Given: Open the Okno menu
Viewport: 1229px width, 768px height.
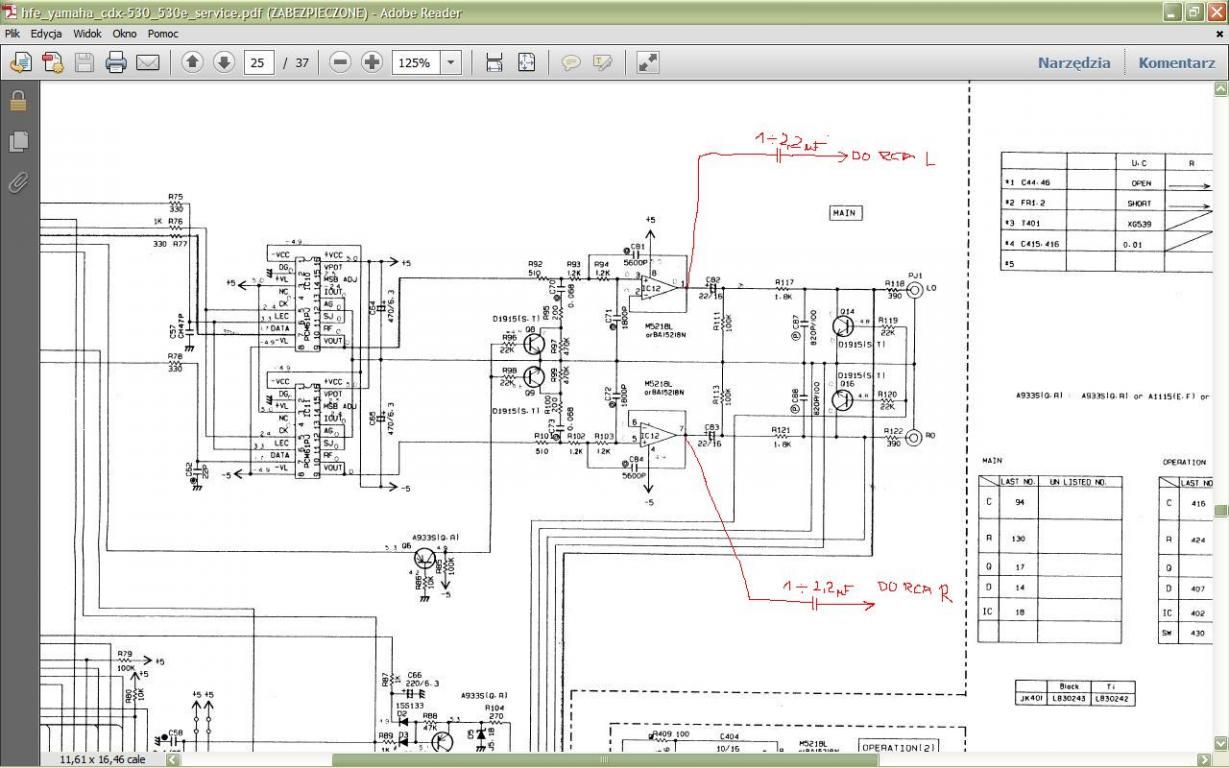Looking at the screenshot, I should pos(125,34).
